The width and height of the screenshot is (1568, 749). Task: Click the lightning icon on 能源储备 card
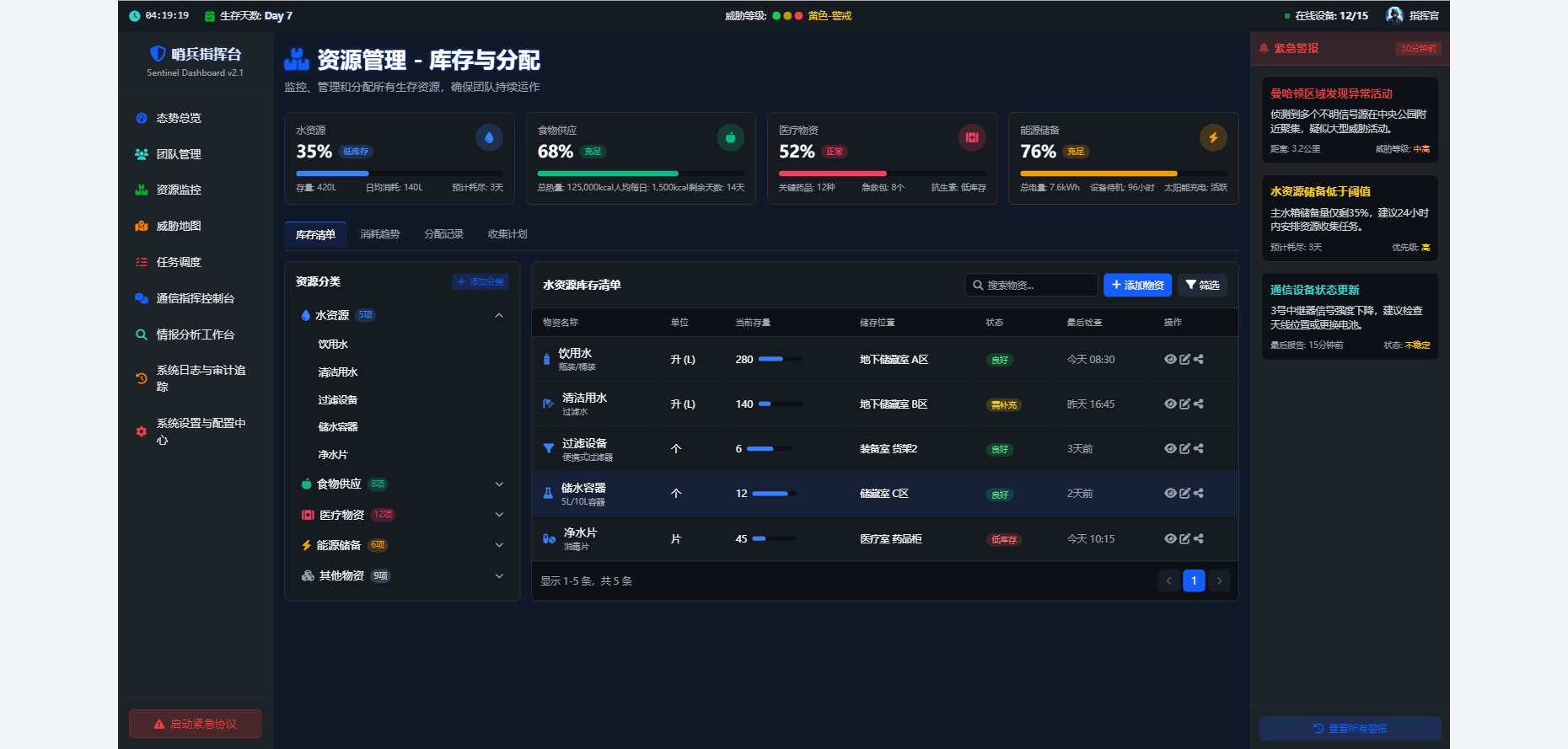[x=1213, y=137]
